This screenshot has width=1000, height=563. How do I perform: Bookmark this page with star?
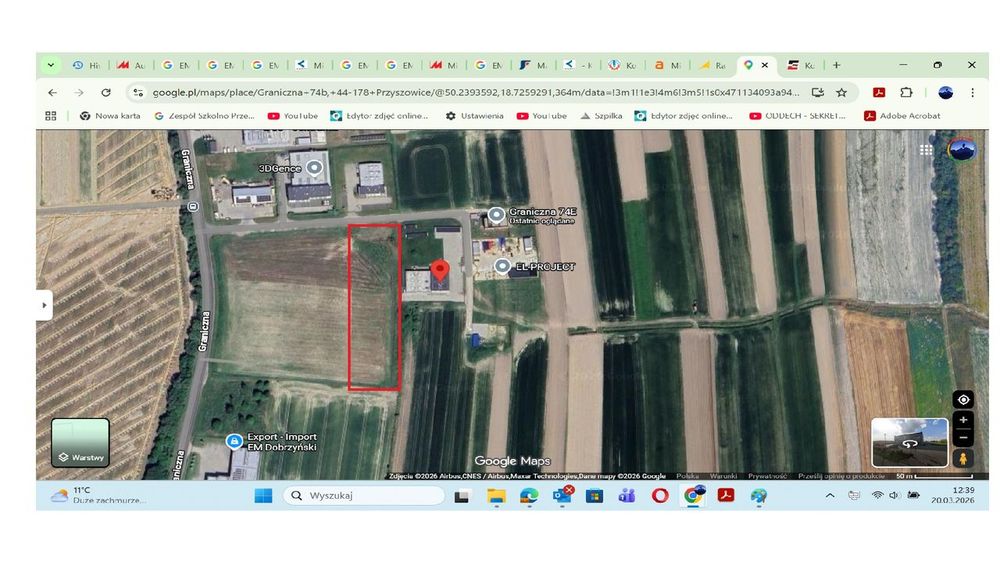842,92
